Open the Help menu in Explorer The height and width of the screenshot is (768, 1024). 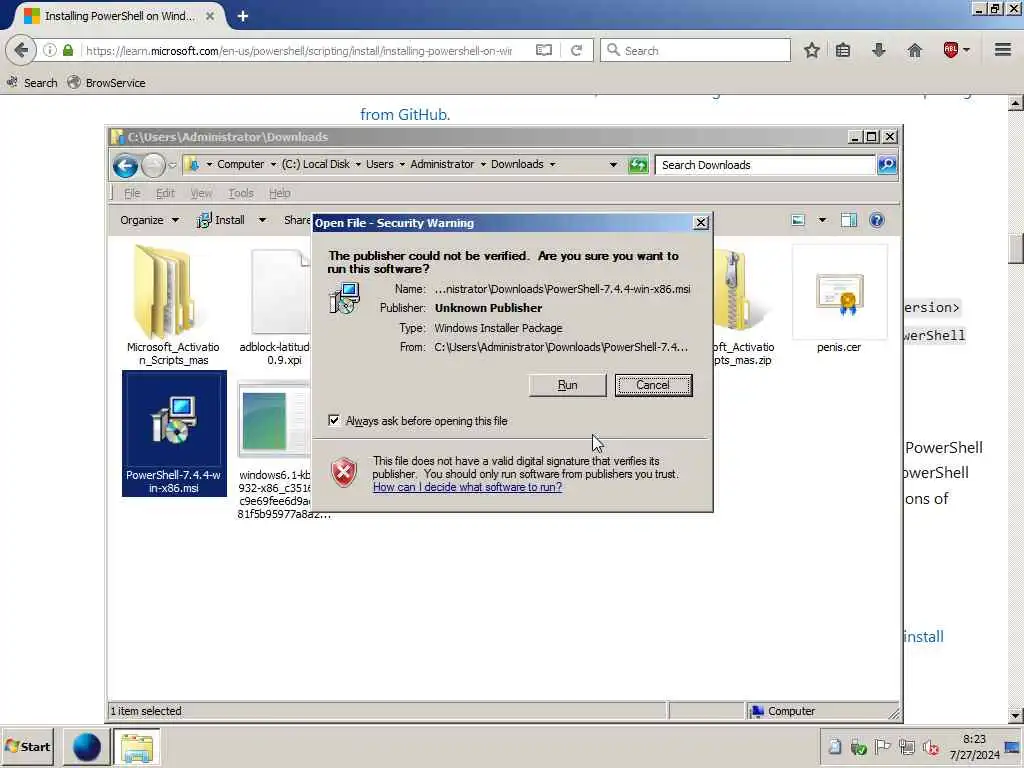tap(280, 193)
